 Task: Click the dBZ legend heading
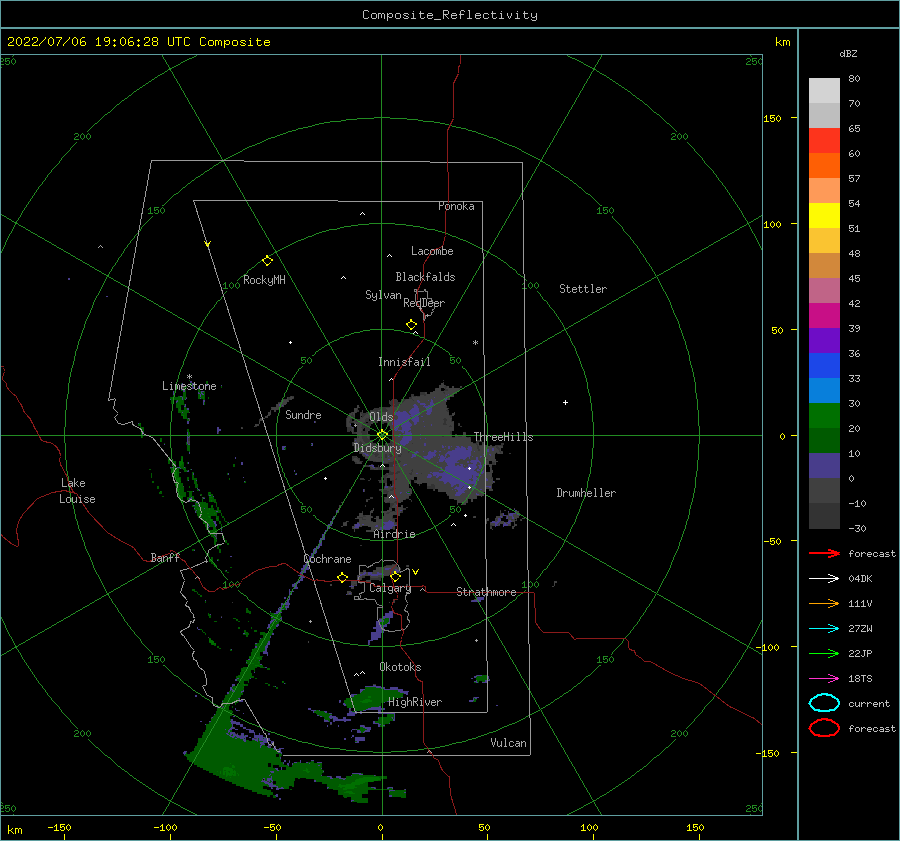tap(848, 53)
